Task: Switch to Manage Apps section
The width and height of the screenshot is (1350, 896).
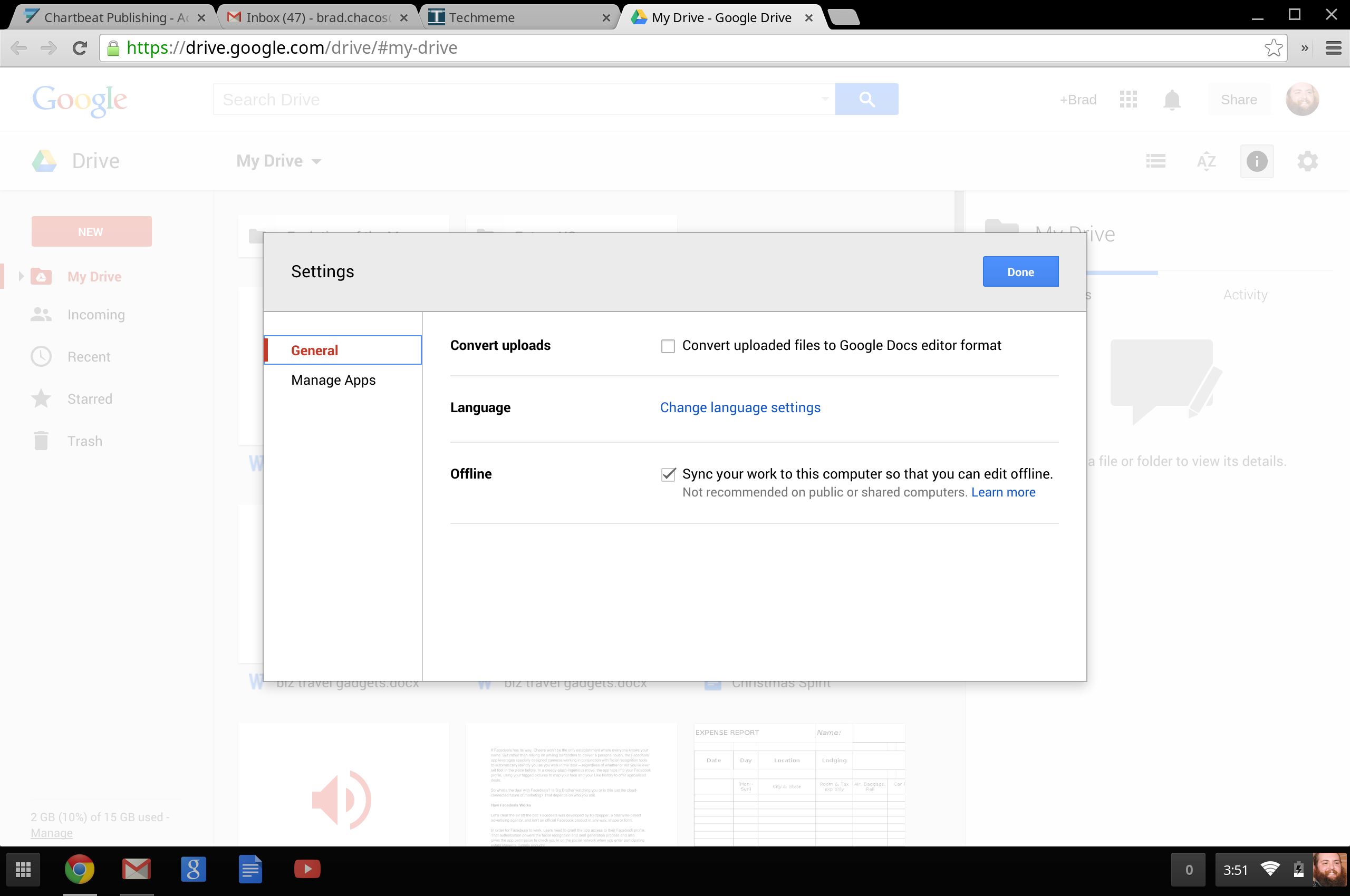Action: pos(333,380)
